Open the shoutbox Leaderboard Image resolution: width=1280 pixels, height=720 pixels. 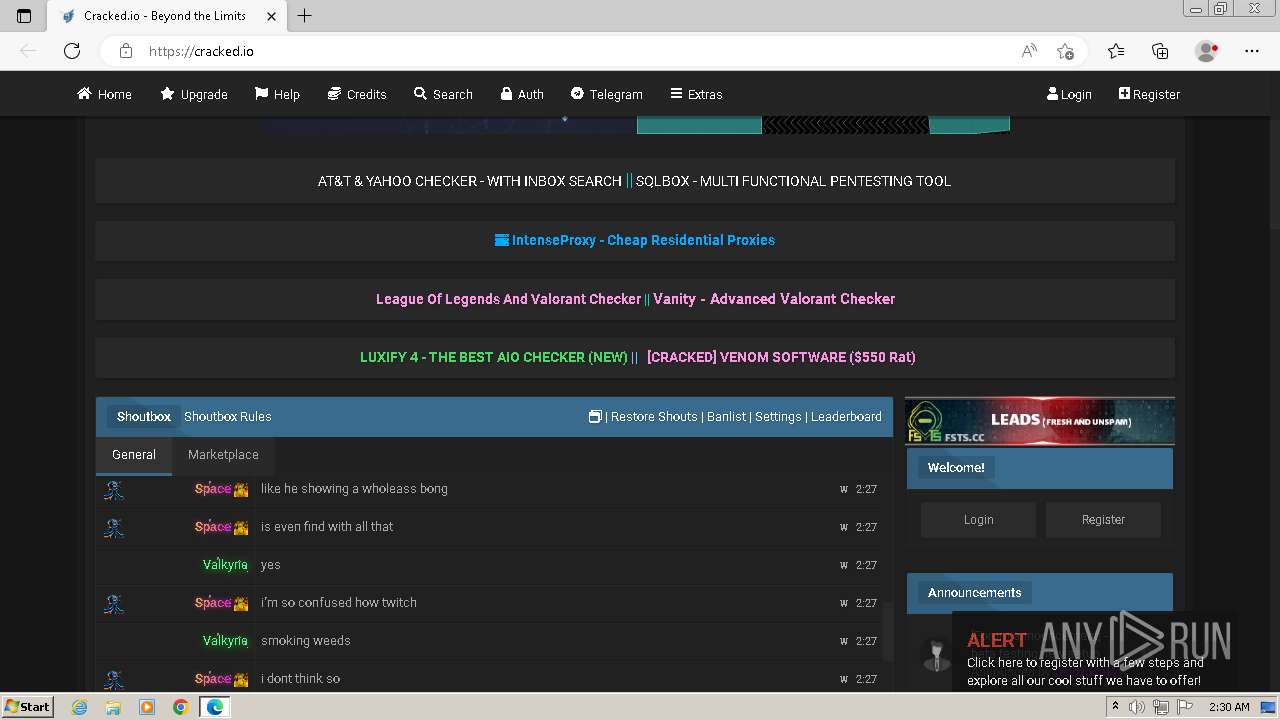click(846, 417)
